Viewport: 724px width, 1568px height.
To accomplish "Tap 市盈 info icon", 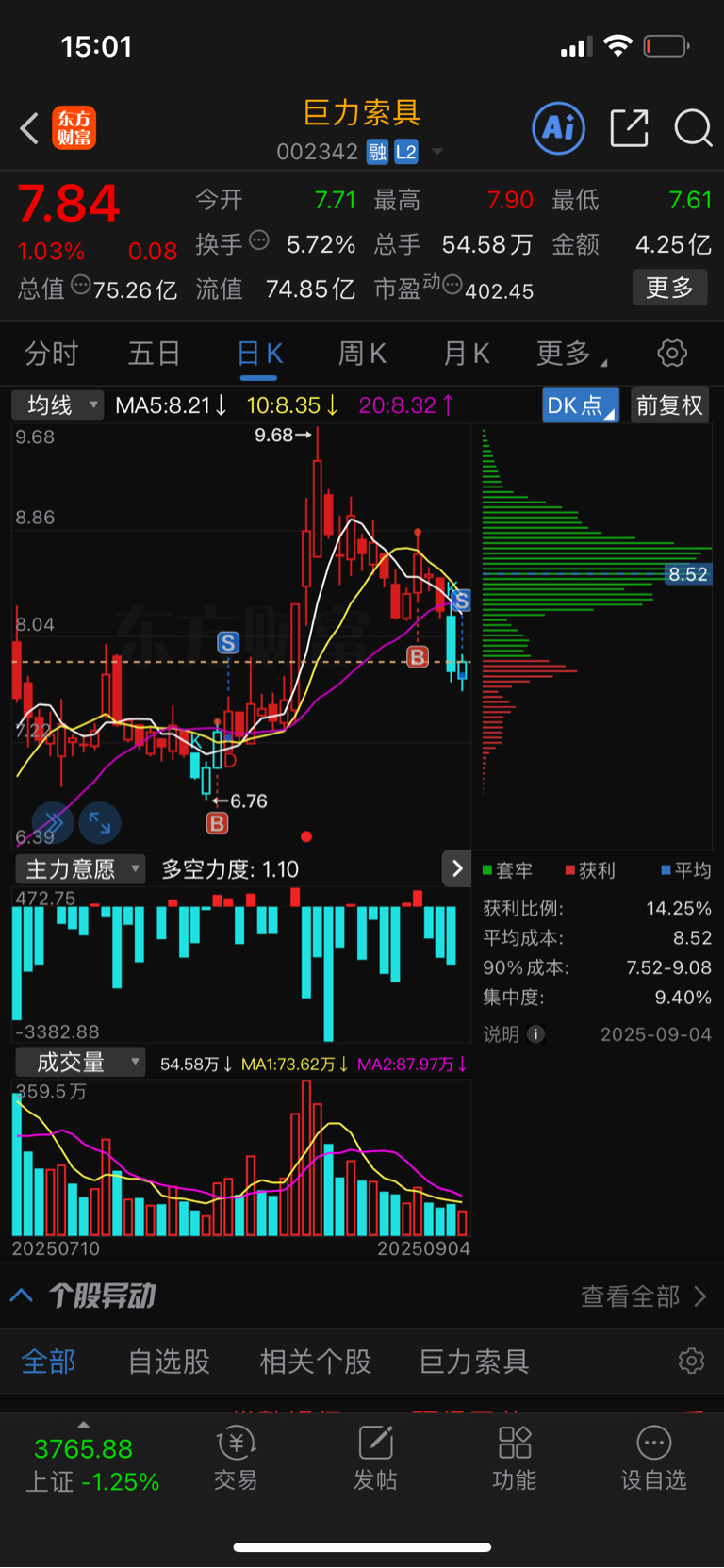I will coord(452,285).
